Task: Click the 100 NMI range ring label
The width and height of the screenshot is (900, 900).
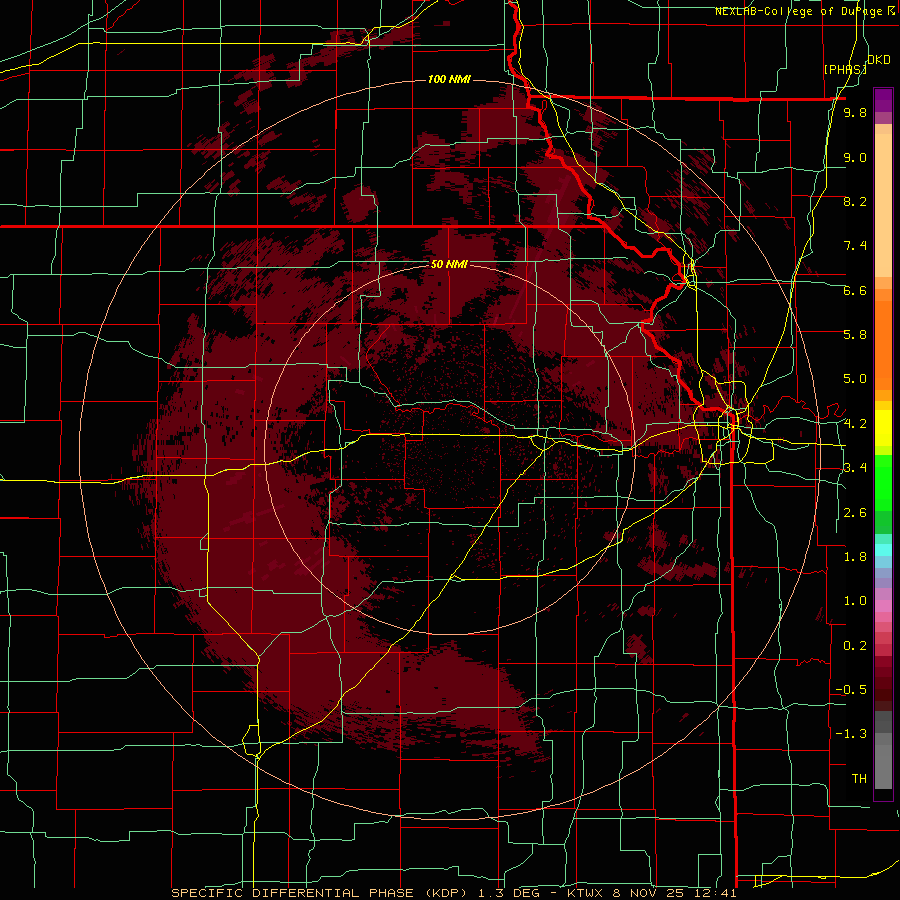Action: coord(449,79)
